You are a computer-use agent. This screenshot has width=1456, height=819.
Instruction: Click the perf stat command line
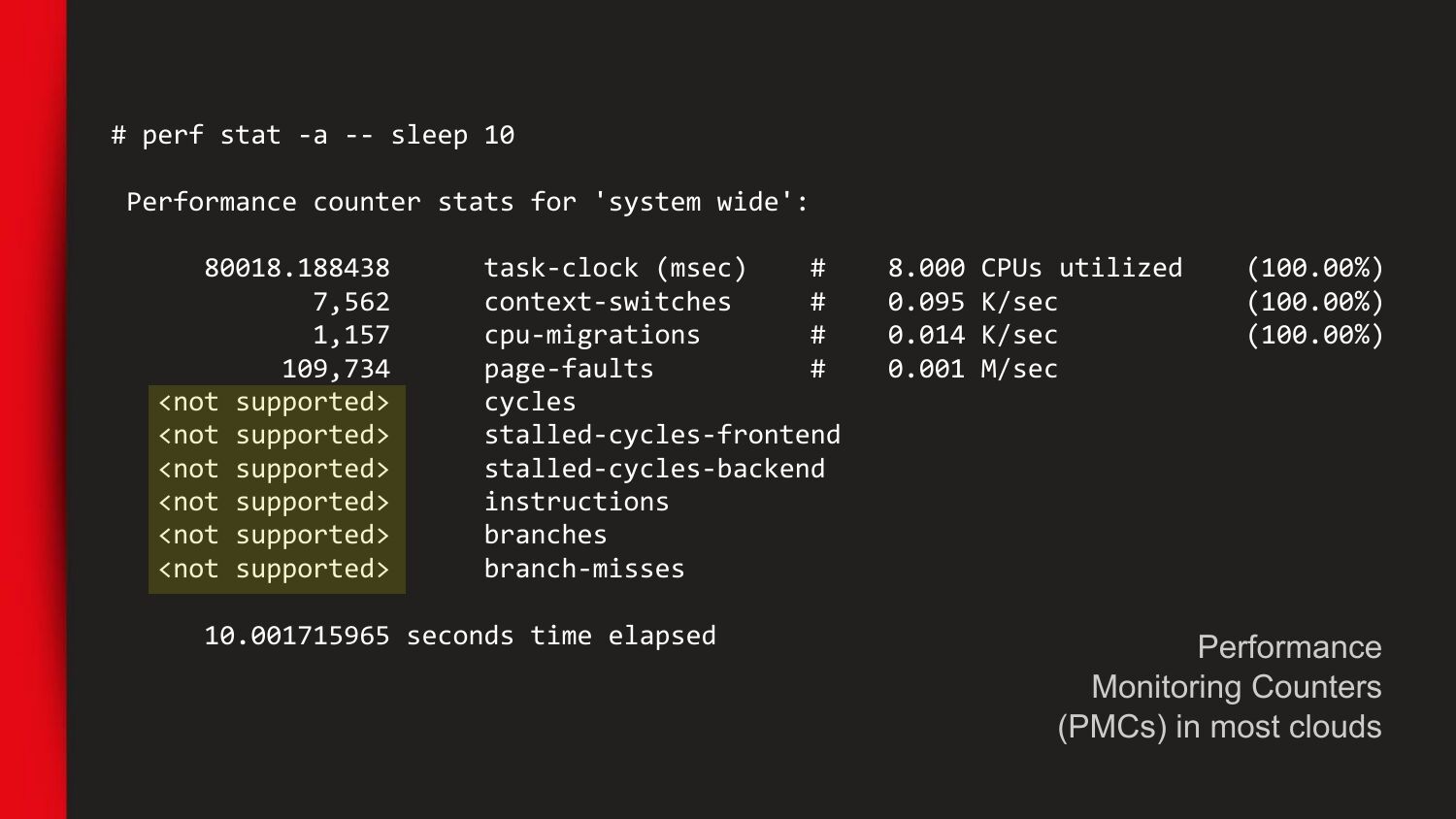click(313, 135)
